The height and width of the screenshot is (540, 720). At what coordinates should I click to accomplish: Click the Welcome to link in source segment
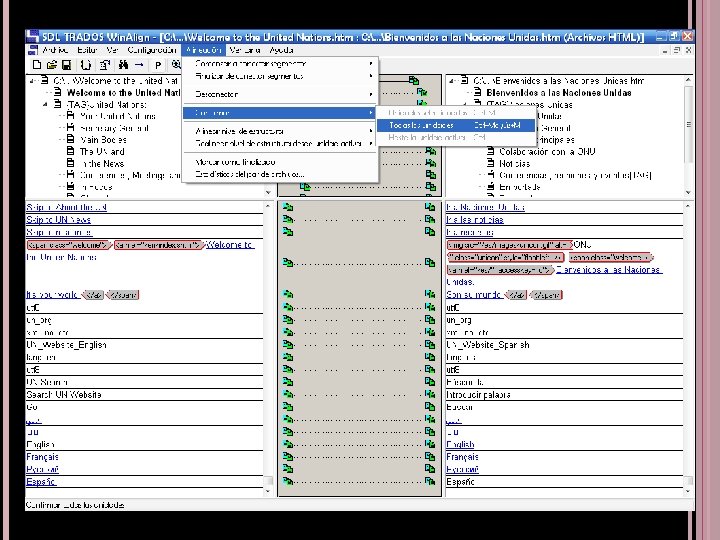point(229,245)
